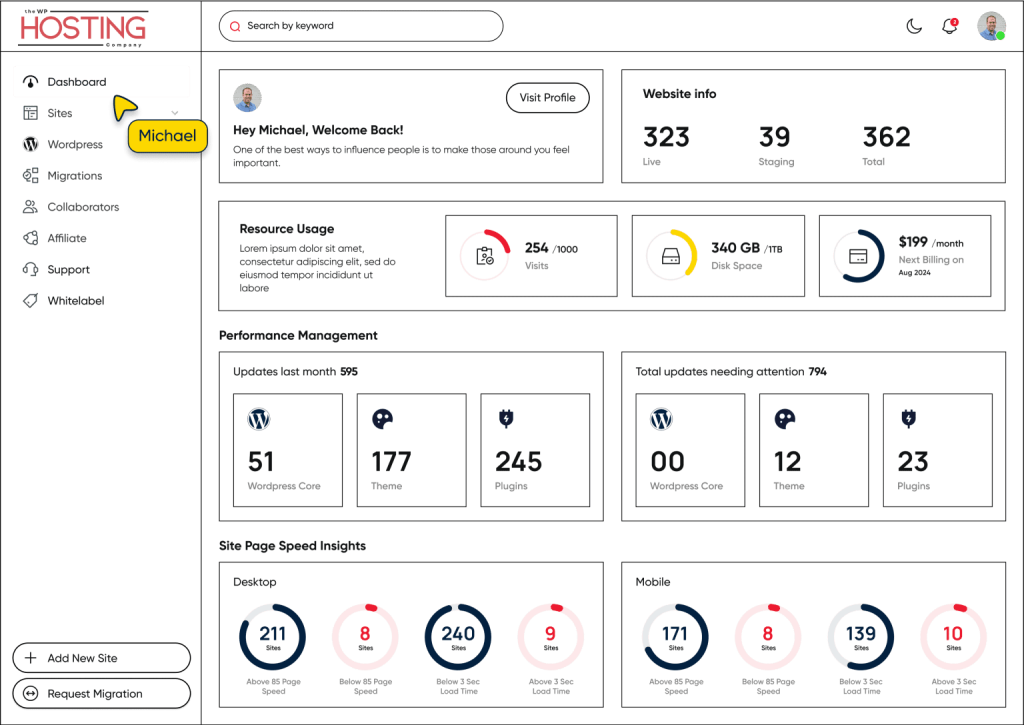Click the Collaborators people icon
Image resolution: width=1024 pixels, height=725 pixels.
30,207
